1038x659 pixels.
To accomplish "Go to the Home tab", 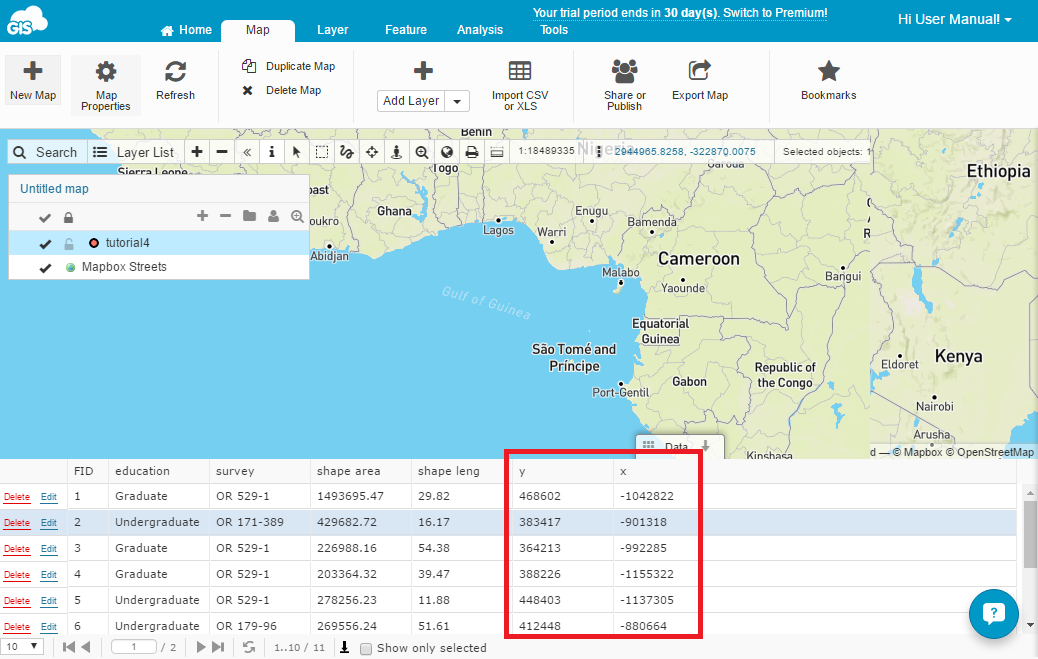I will coord(187,30).
